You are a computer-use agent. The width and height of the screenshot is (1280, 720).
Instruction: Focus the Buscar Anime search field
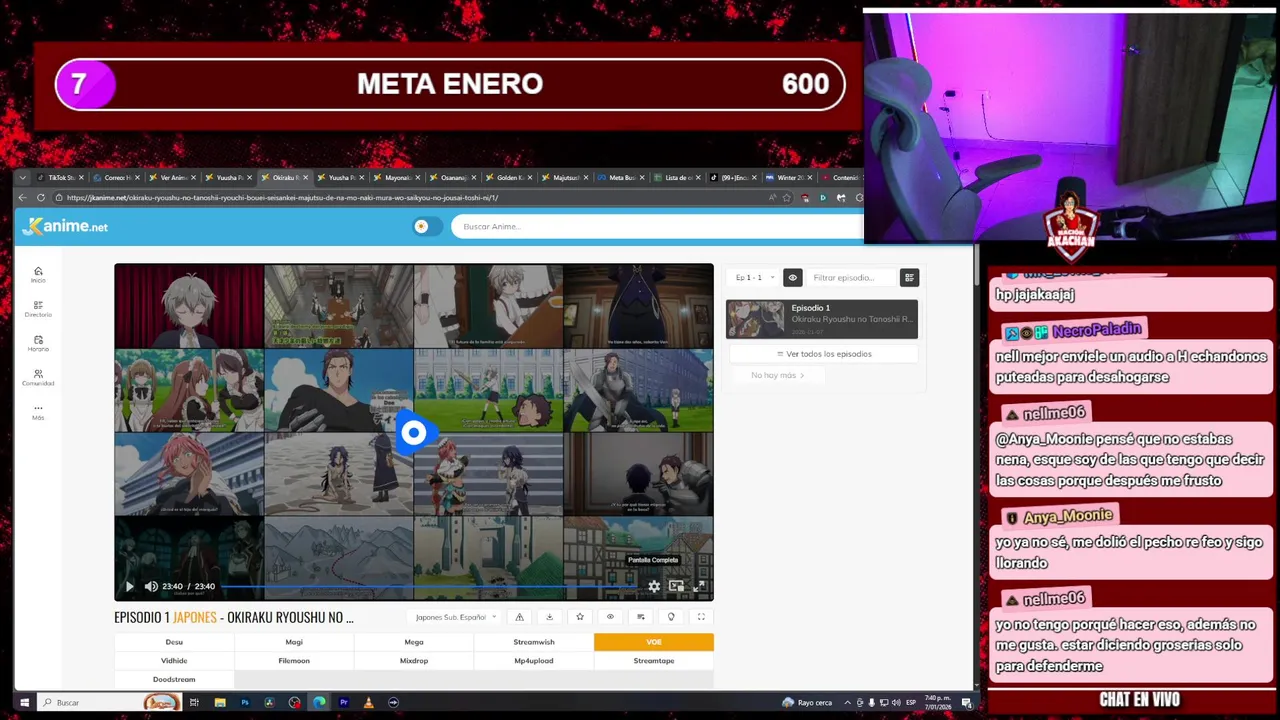(x=655, y=227)
